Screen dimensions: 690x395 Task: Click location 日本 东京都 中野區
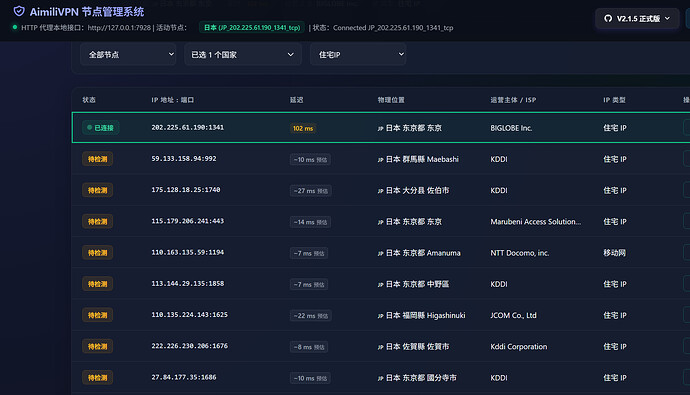[413, 284]
